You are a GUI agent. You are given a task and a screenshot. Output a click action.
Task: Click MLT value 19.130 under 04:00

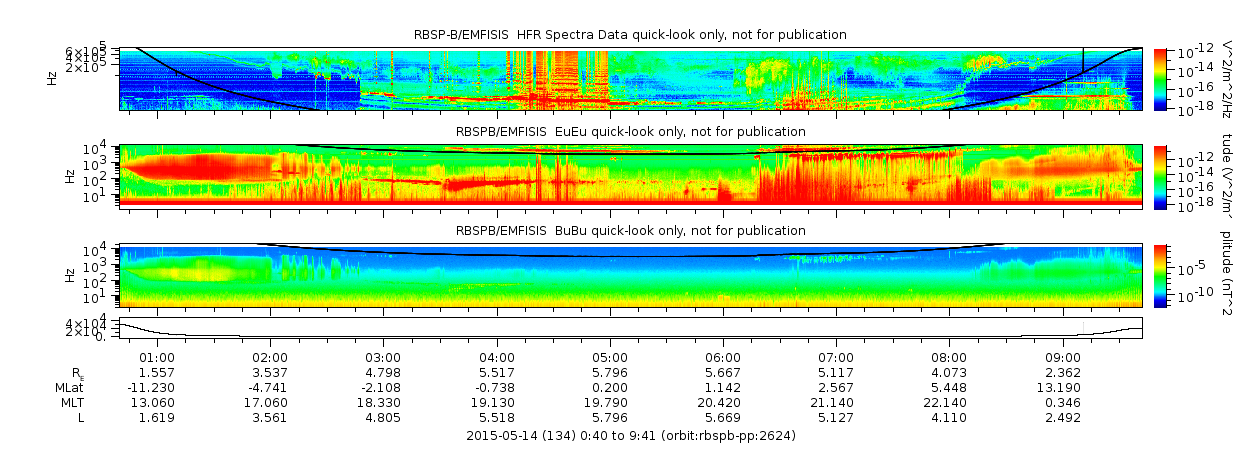click(x=497, y=402)
